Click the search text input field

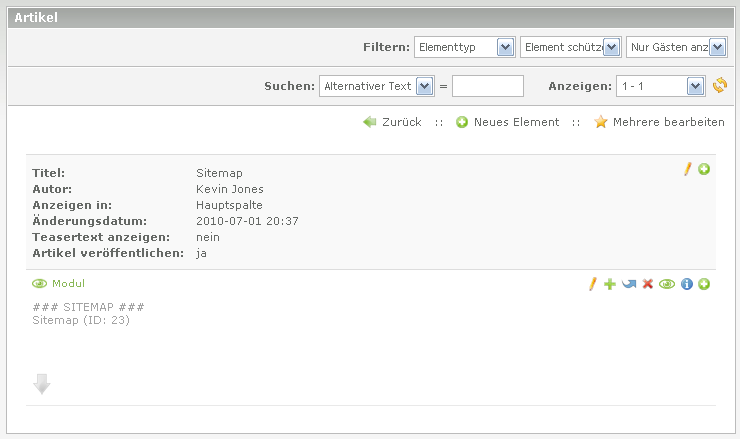point(487,87)
